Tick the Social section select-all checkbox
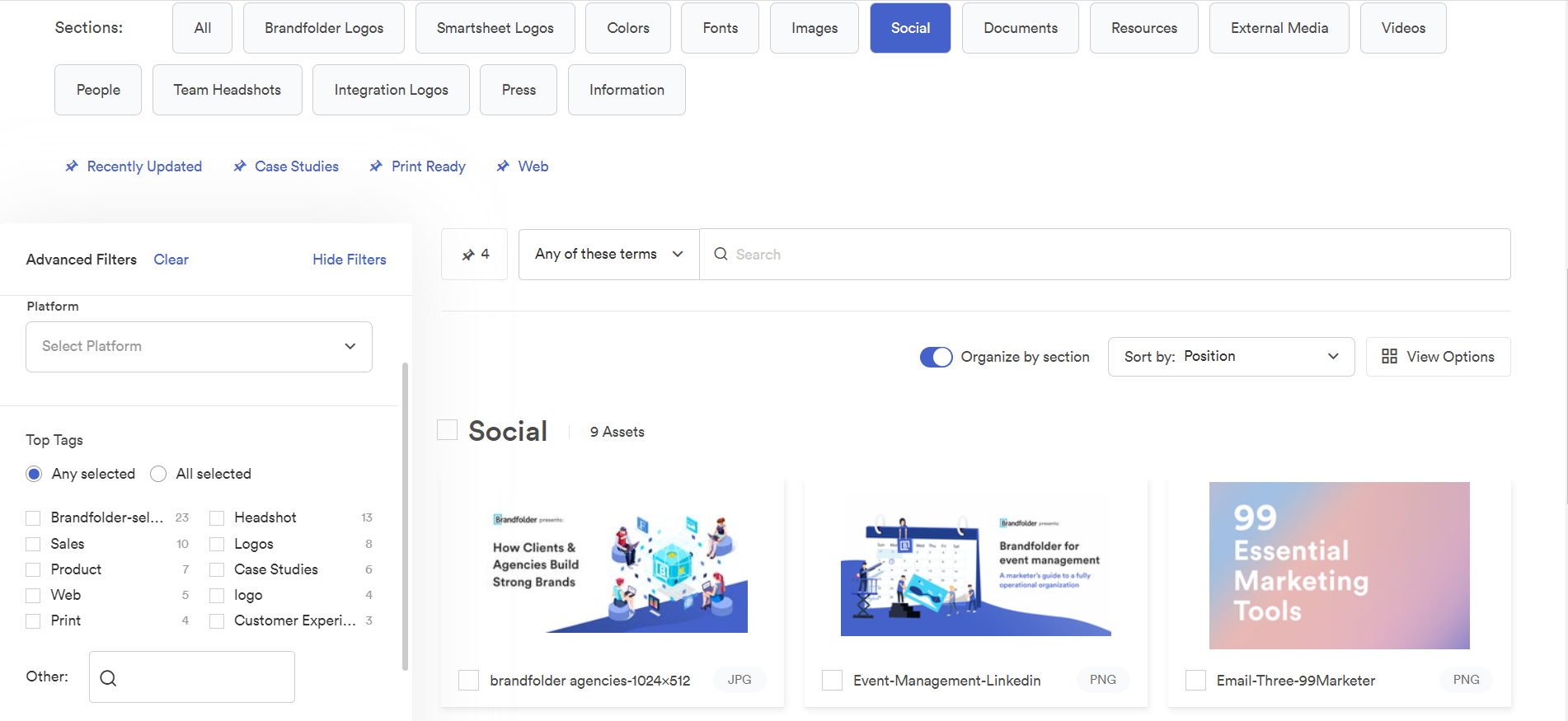 pos(447,429)
